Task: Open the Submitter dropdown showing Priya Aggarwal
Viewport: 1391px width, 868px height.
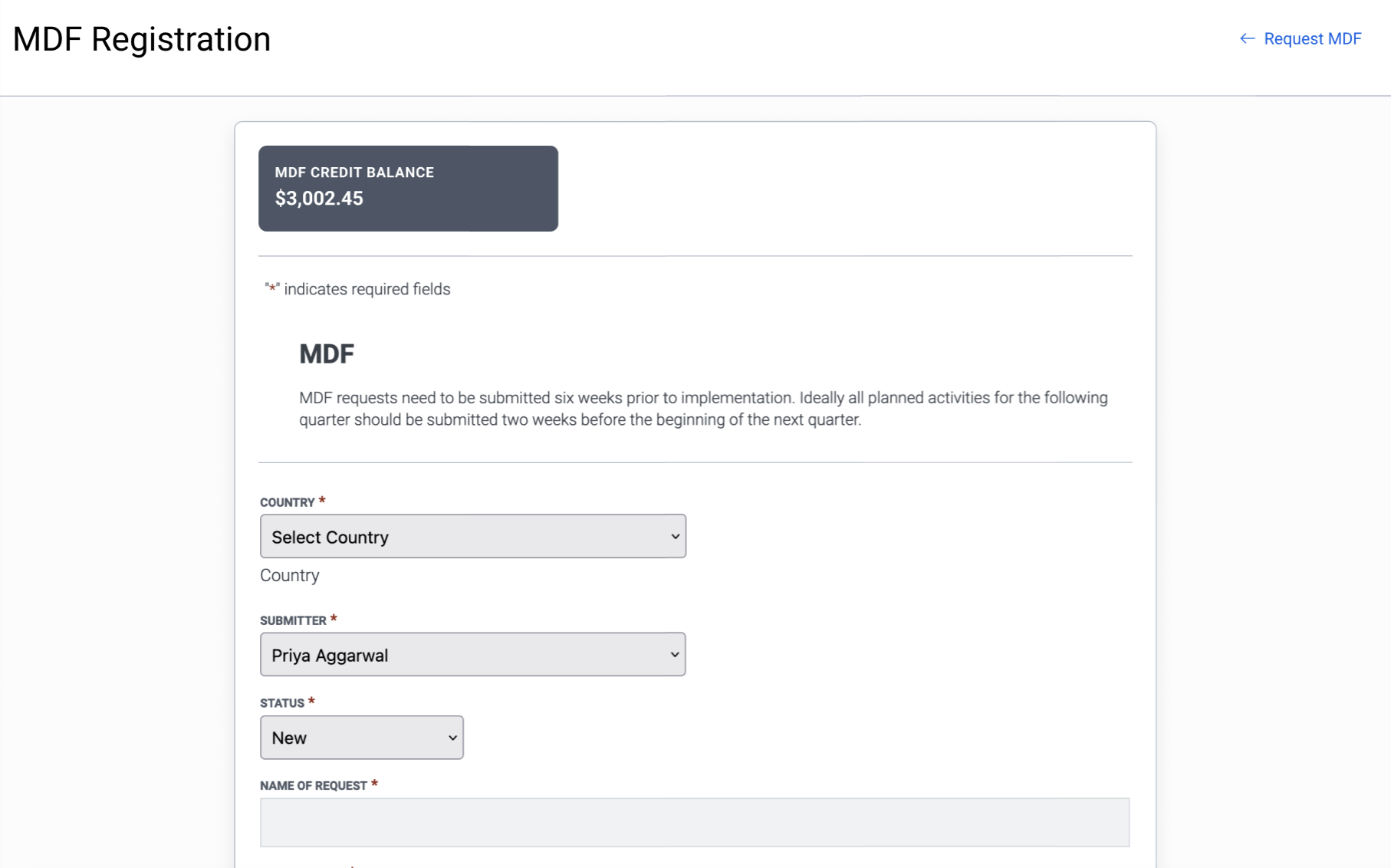Action: [473, 654]
